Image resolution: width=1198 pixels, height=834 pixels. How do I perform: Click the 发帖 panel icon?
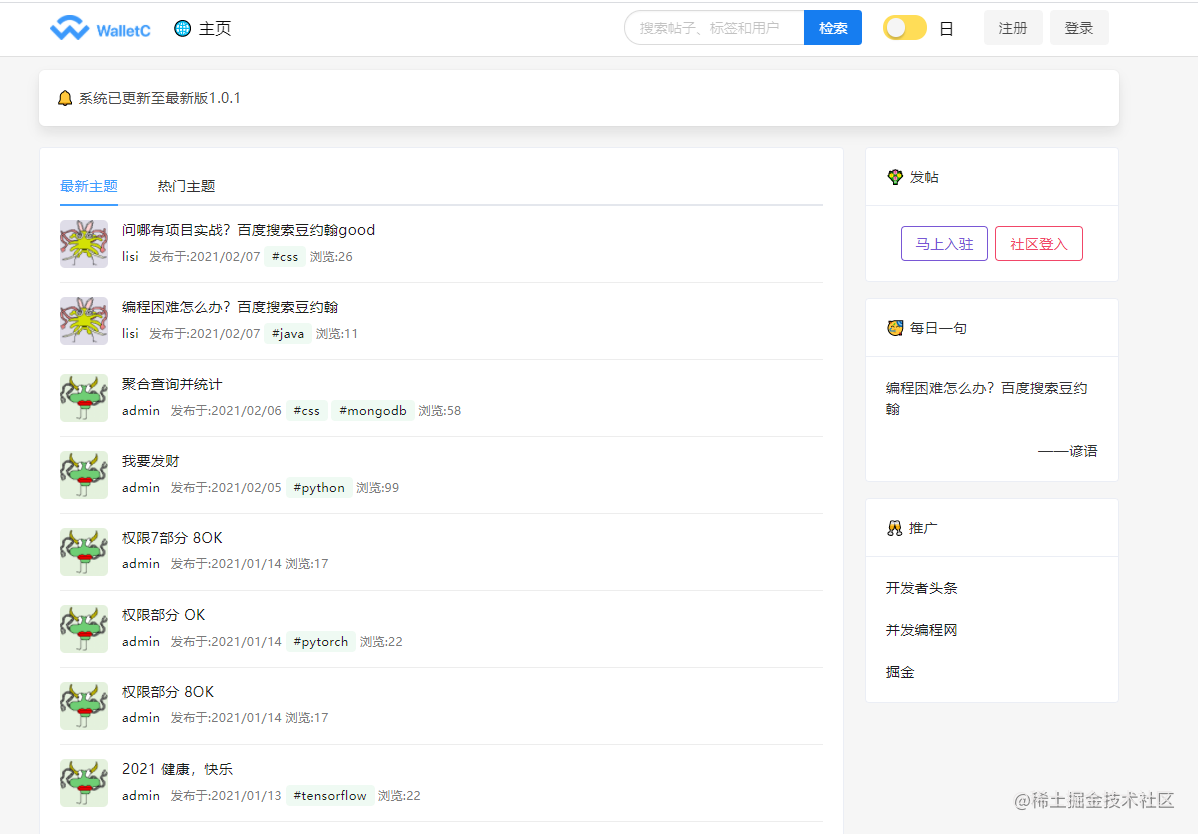[x=894, y=177]
